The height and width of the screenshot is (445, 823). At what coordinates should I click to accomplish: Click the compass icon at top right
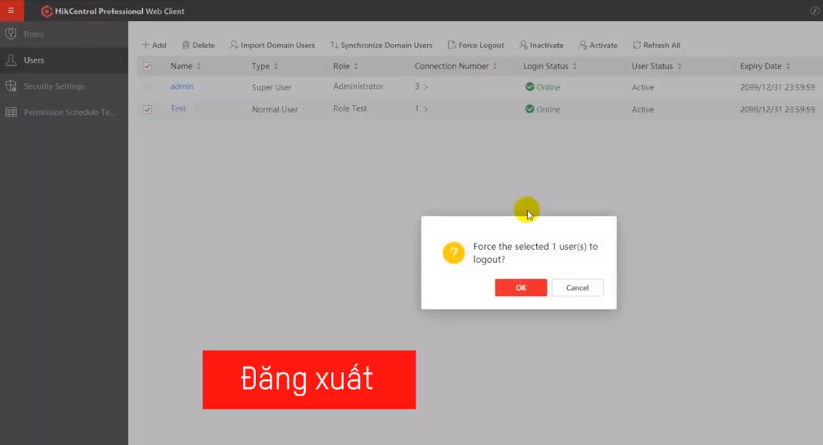815,10
